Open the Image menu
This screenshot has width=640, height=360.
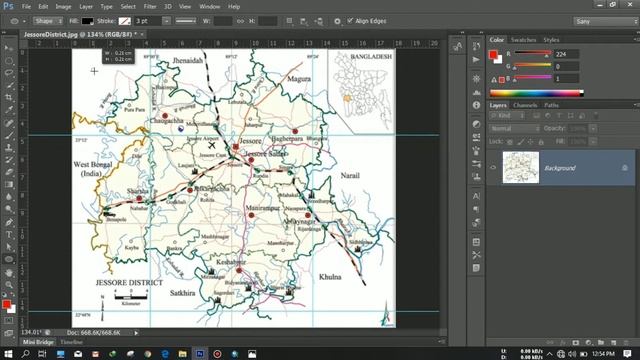(63, 7)
